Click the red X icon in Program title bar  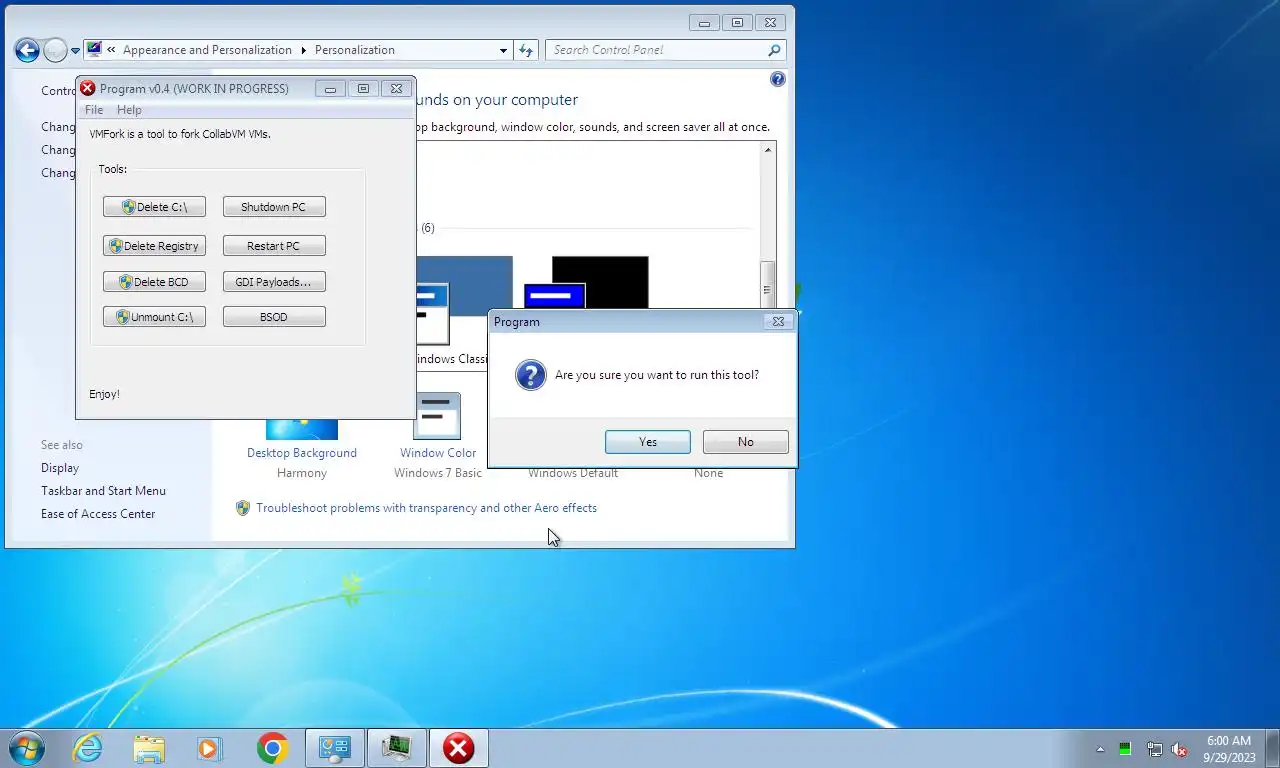point(88,88)
